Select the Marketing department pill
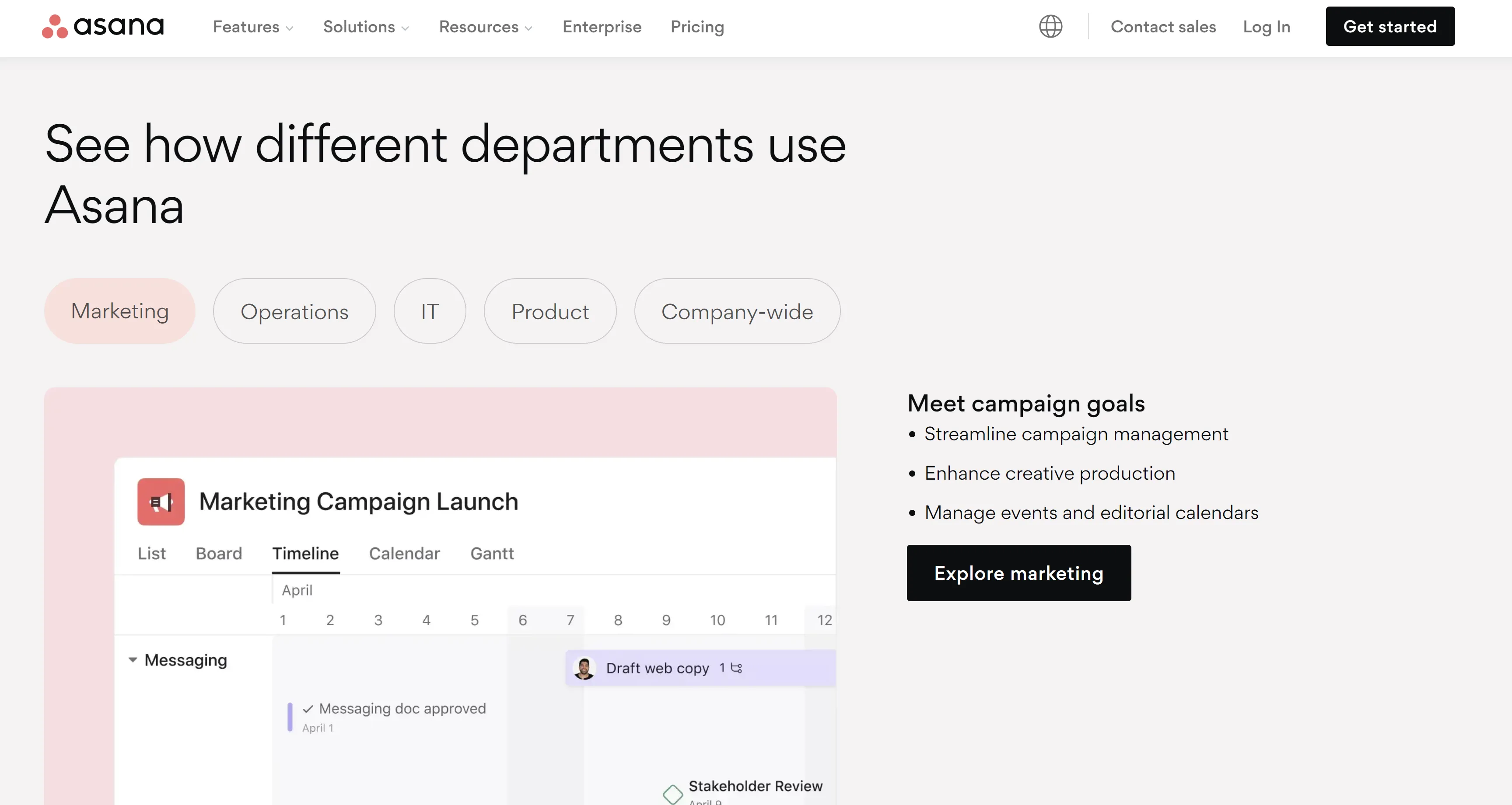This screenshot has height=805, width=1512. pos(120,311)
